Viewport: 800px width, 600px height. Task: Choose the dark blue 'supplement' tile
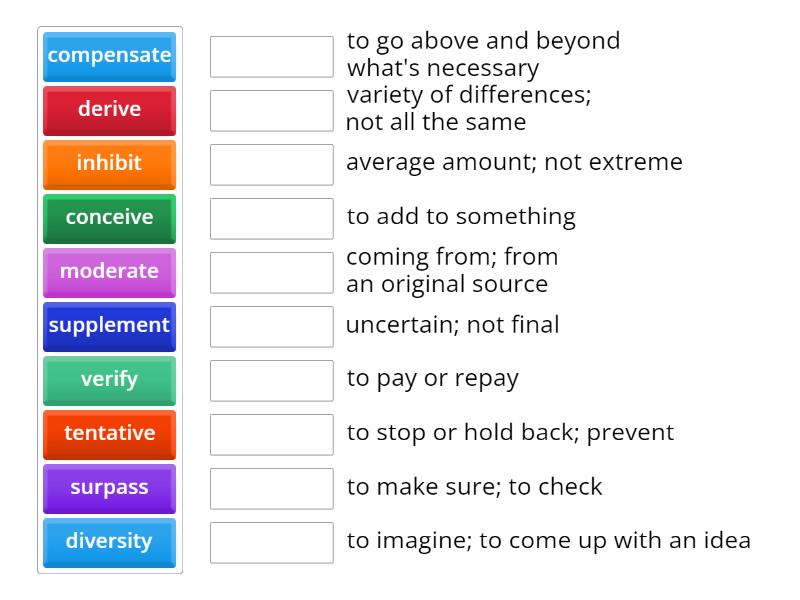109,326
